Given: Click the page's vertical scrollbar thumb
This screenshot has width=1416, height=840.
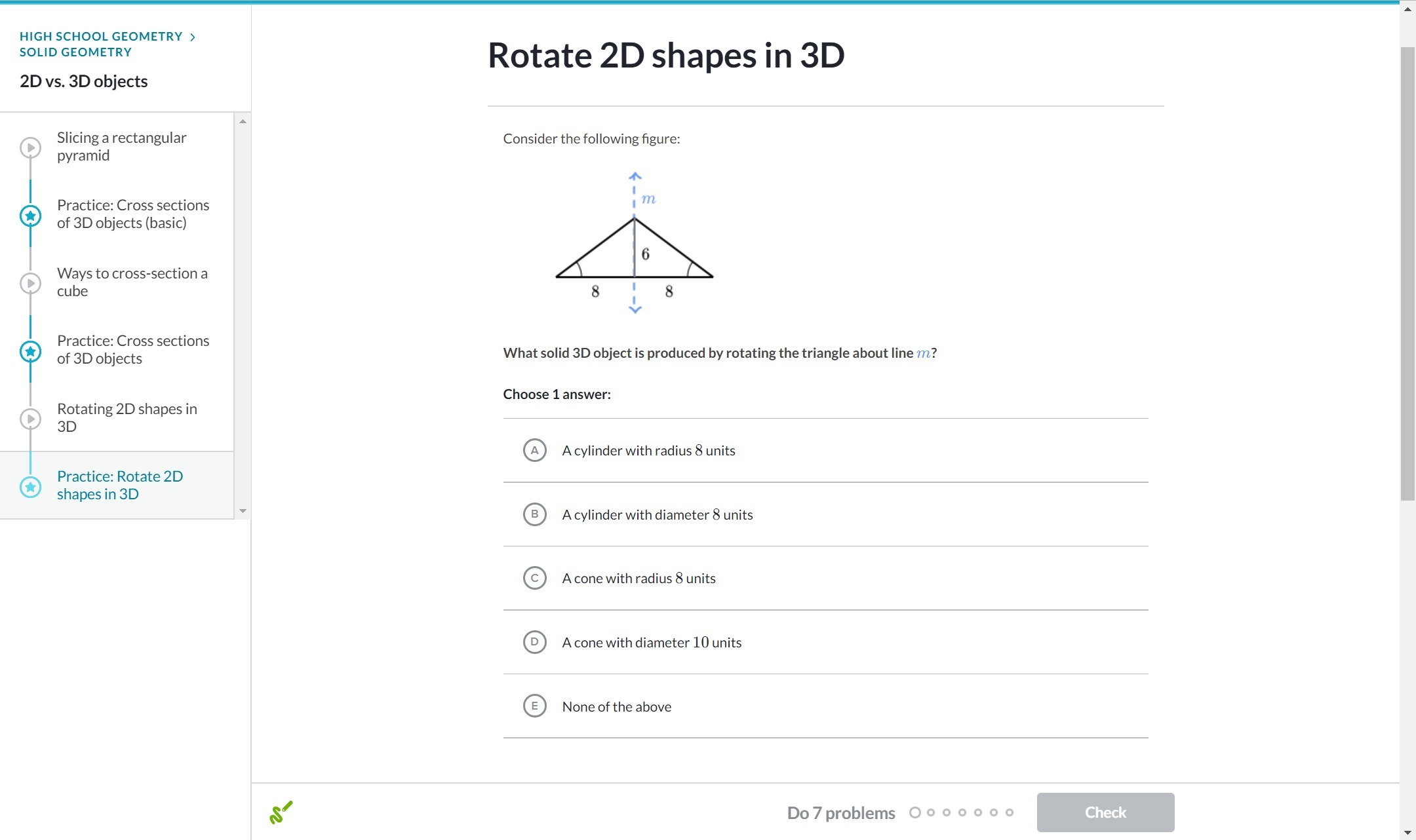Looking at the screenshot, I should tap(1407, 273).
